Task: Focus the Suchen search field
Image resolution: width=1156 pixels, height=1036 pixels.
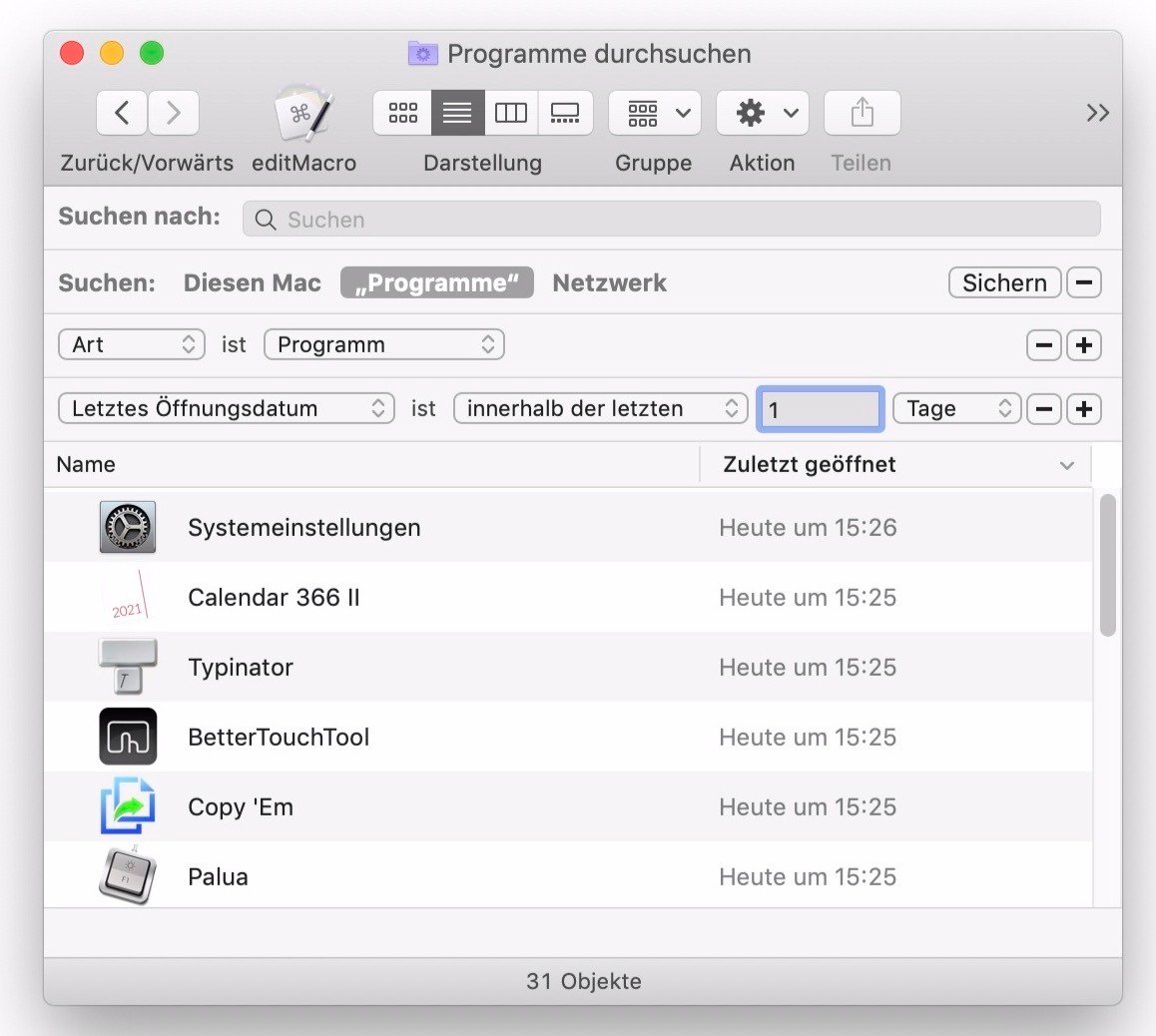Action: (x=672, y=220)
